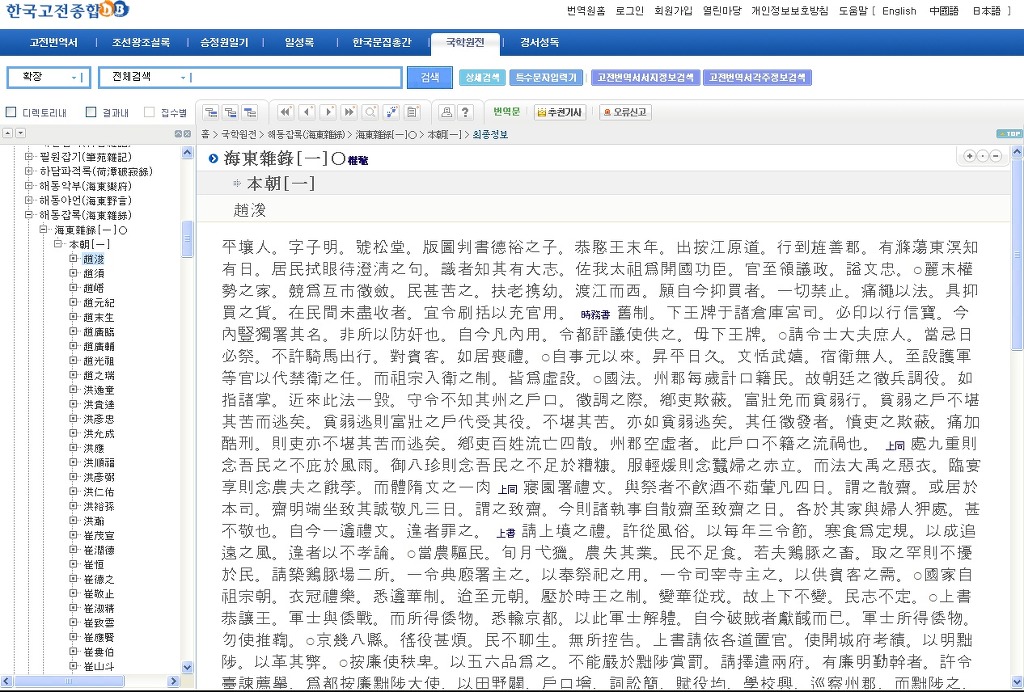1024x692 pixels.
Task: Open the 확장 dropdown
Action: 48,78
